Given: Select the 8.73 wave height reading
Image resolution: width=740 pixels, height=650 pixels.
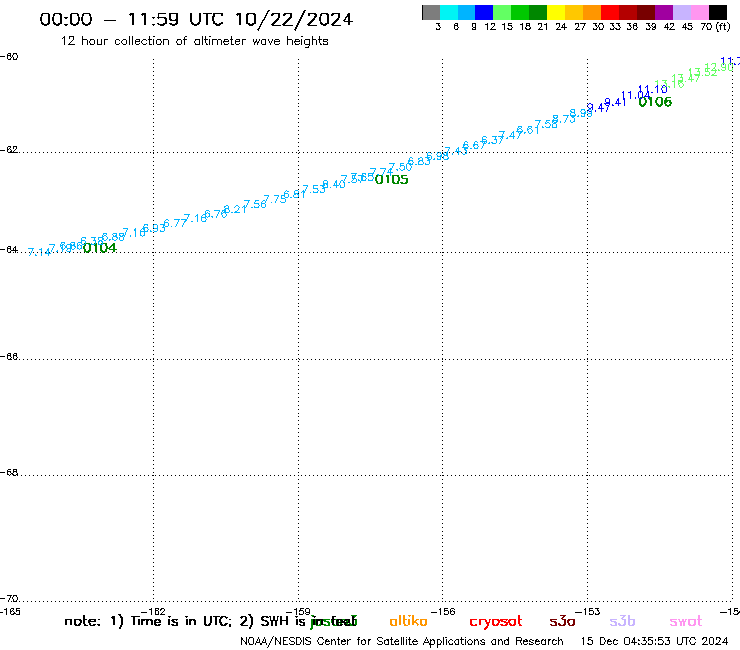Looking at the screenshot, I should coord(564,119).
